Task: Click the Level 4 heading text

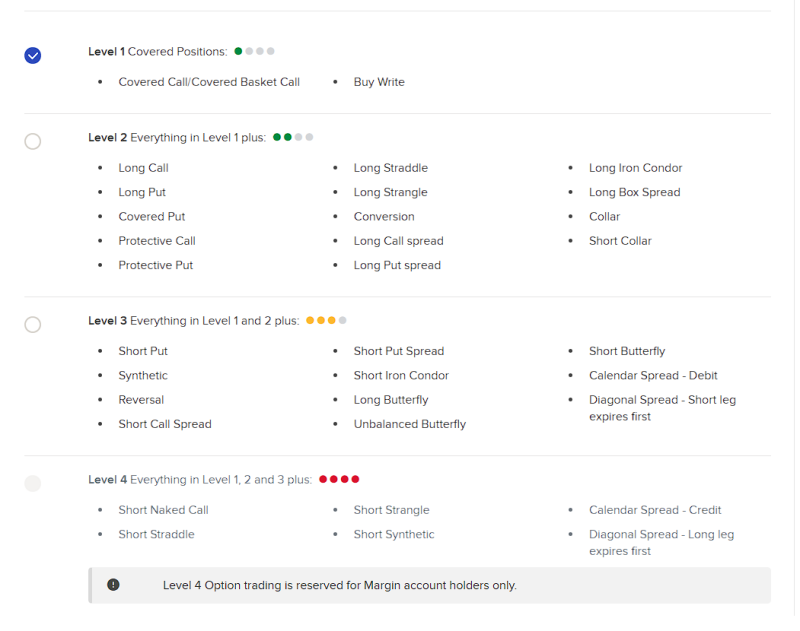Action: point(200,480)
